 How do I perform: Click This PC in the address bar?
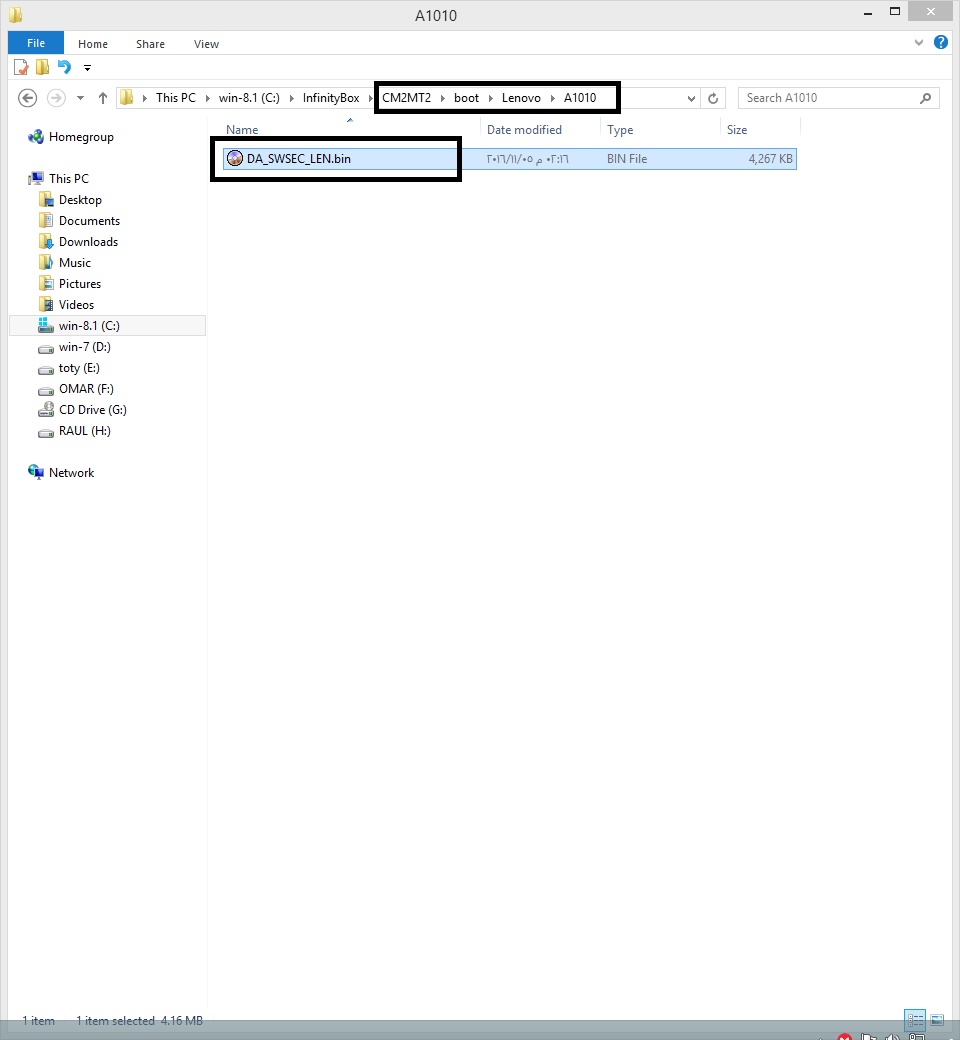click(x=176, y=98)
